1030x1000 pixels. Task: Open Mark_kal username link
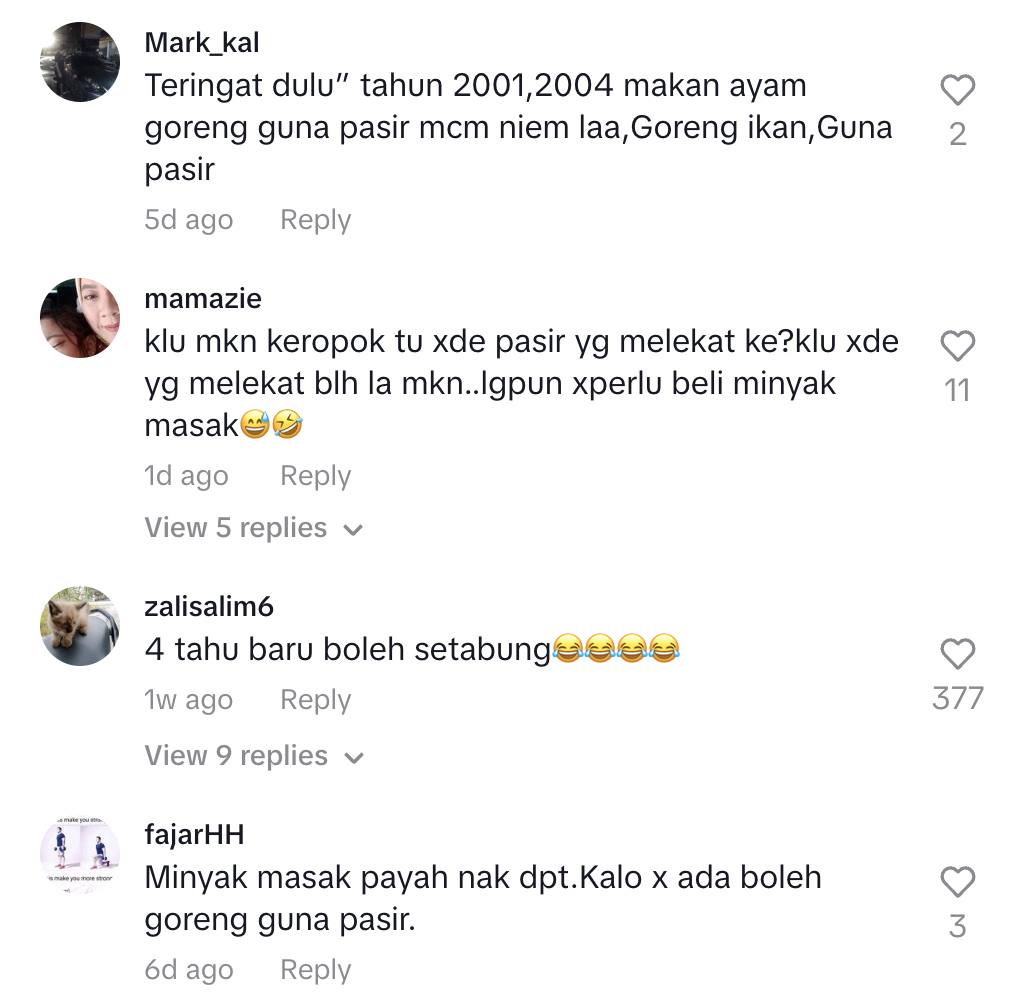click(202, 43)
